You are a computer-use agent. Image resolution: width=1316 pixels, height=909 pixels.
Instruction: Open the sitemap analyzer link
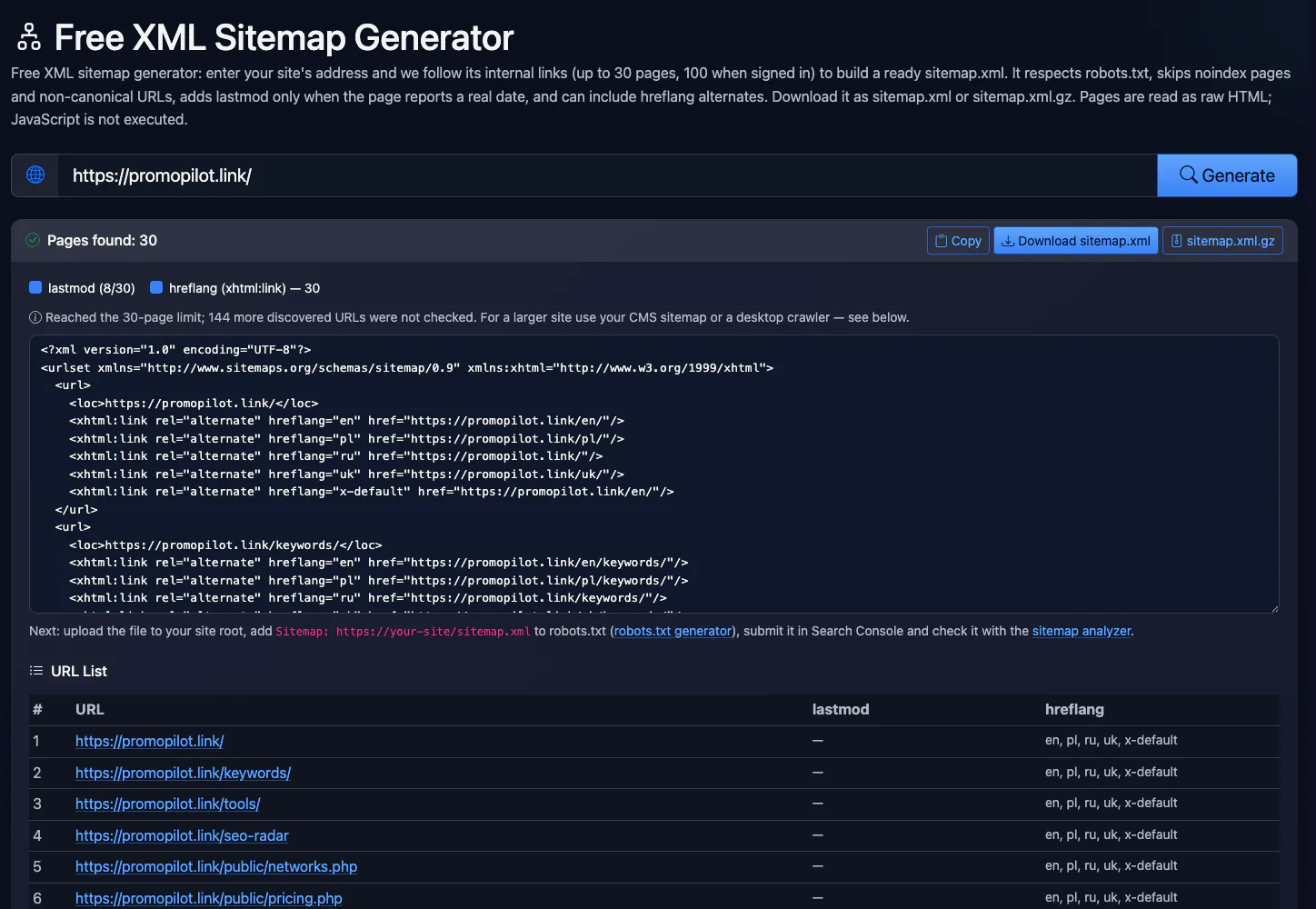1082,631
